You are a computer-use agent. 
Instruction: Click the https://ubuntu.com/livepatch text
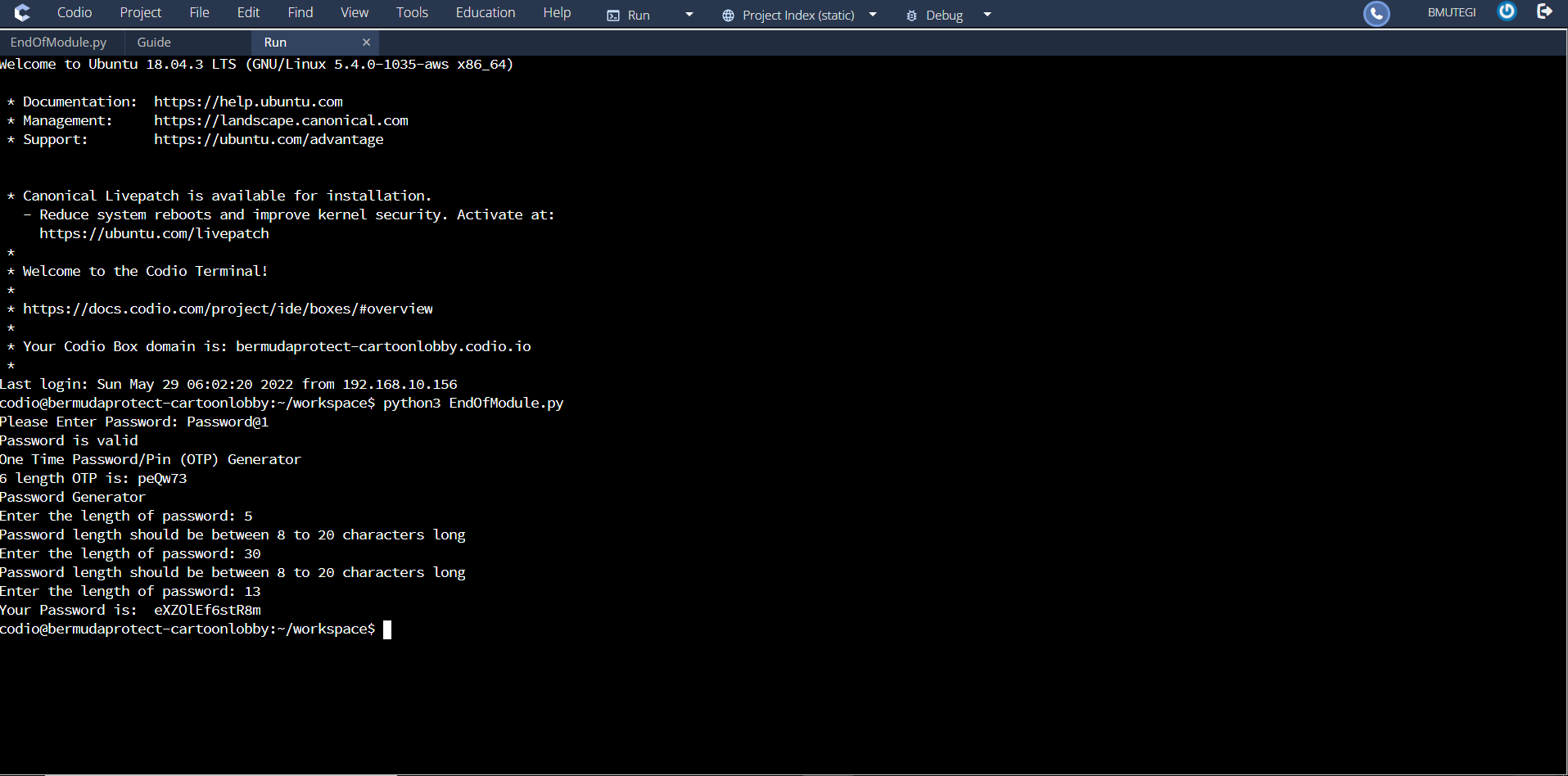[154, 233]
